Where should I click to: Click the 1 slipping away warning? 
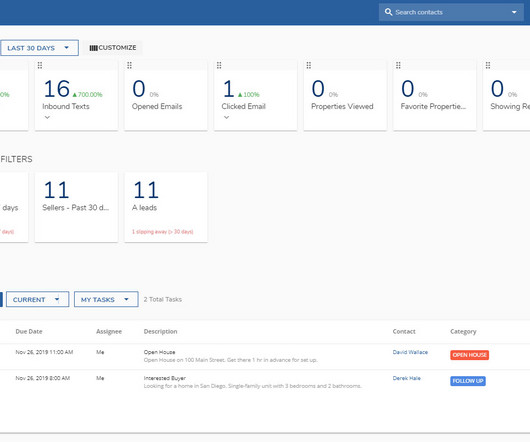point(163,232)
